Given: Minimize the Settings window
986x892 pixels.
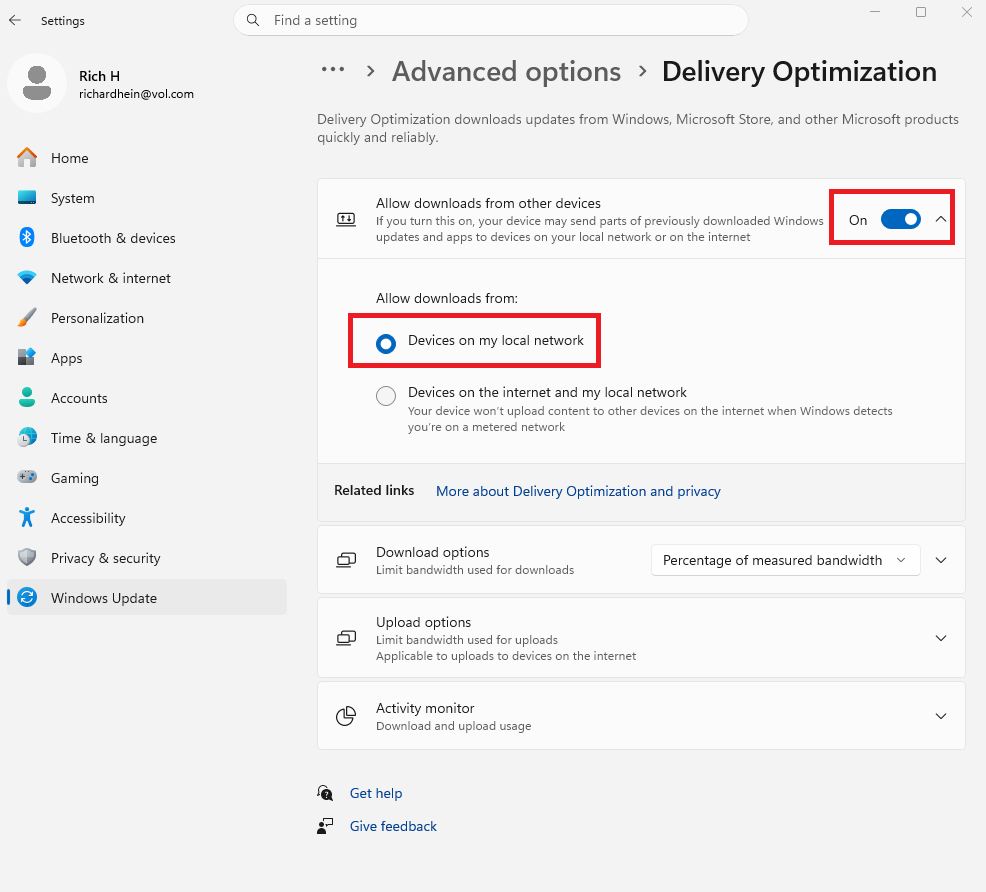Looking at the screenshot, I should pyautogui.click(x=875, y=12).
